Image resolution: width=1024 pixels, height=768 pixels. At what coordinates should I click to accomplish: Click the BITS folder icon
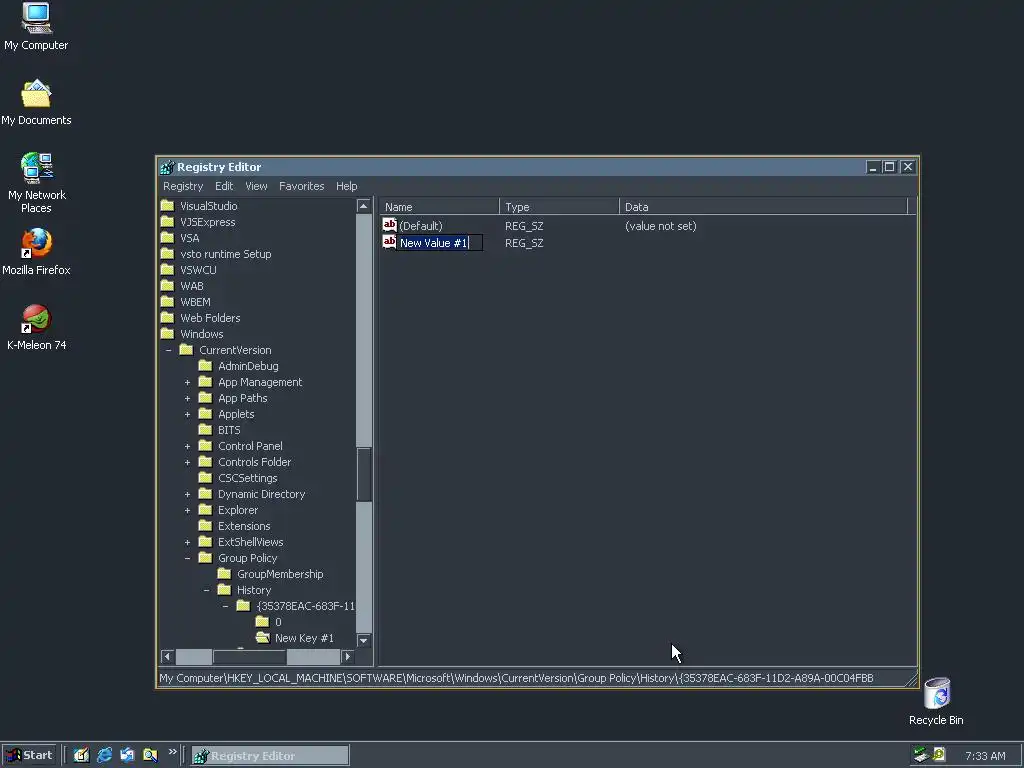coord(206,430)
